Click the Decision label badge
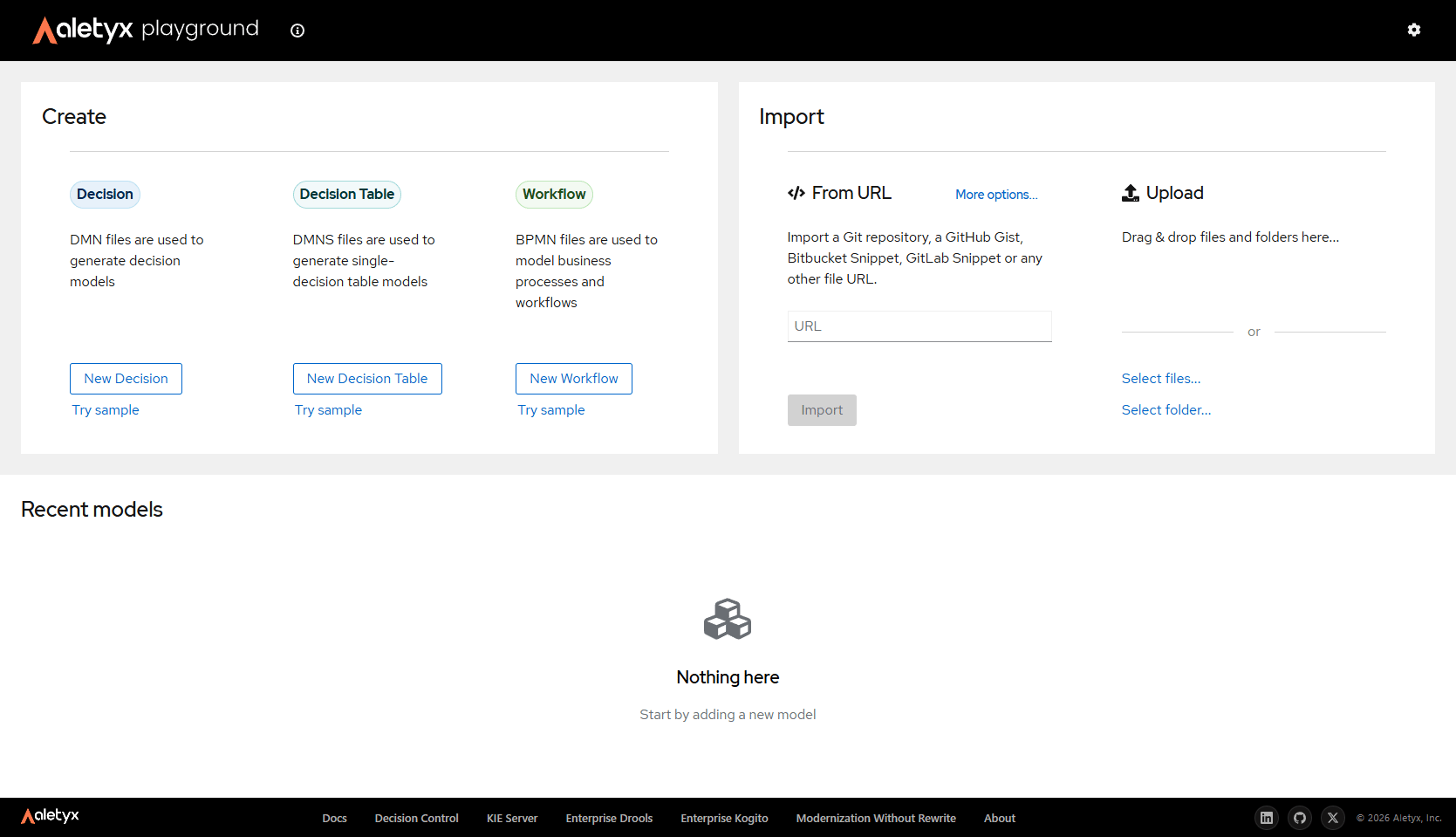 coord(105,195)
